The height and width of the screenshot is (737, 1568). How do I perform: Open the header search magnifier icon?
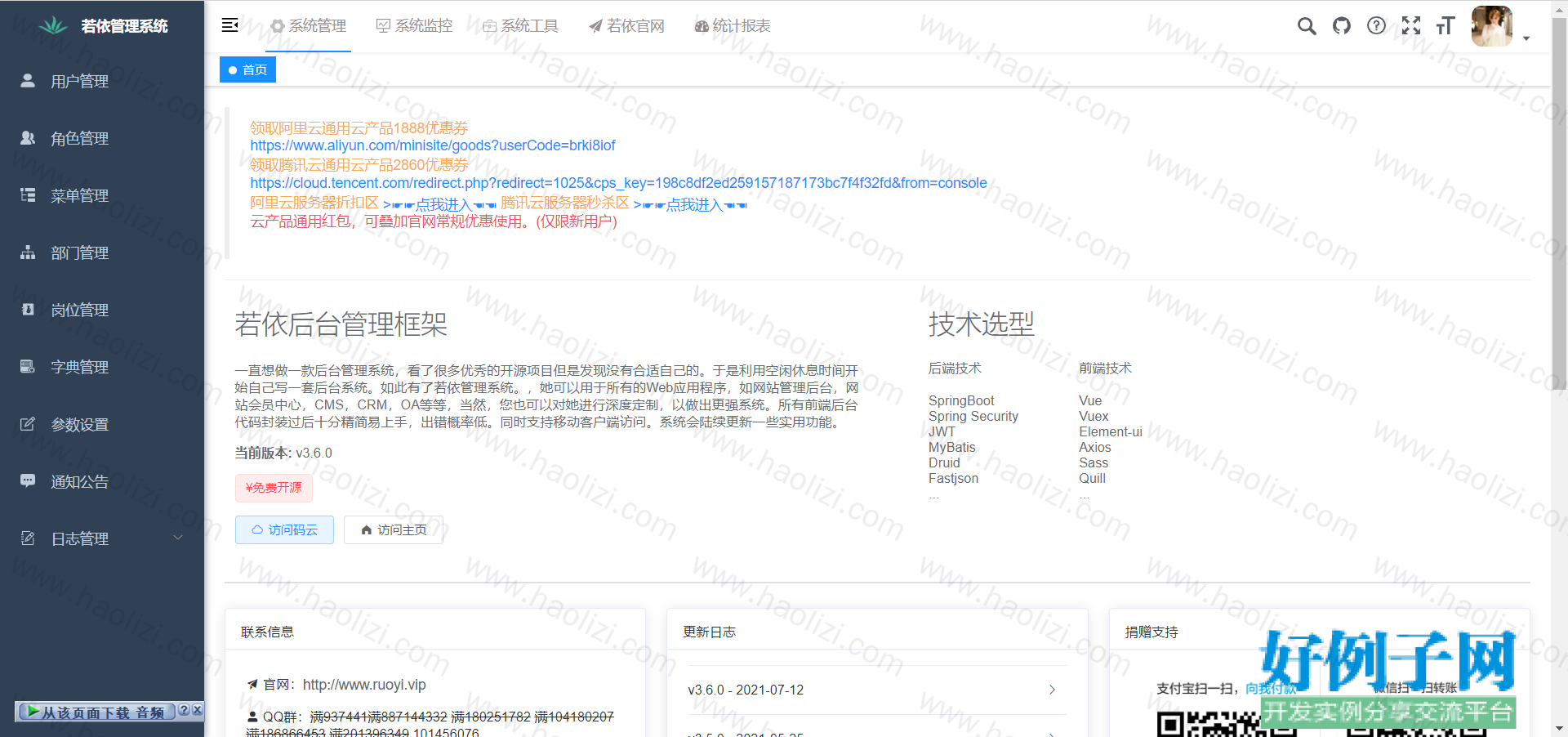point(1307,26)
